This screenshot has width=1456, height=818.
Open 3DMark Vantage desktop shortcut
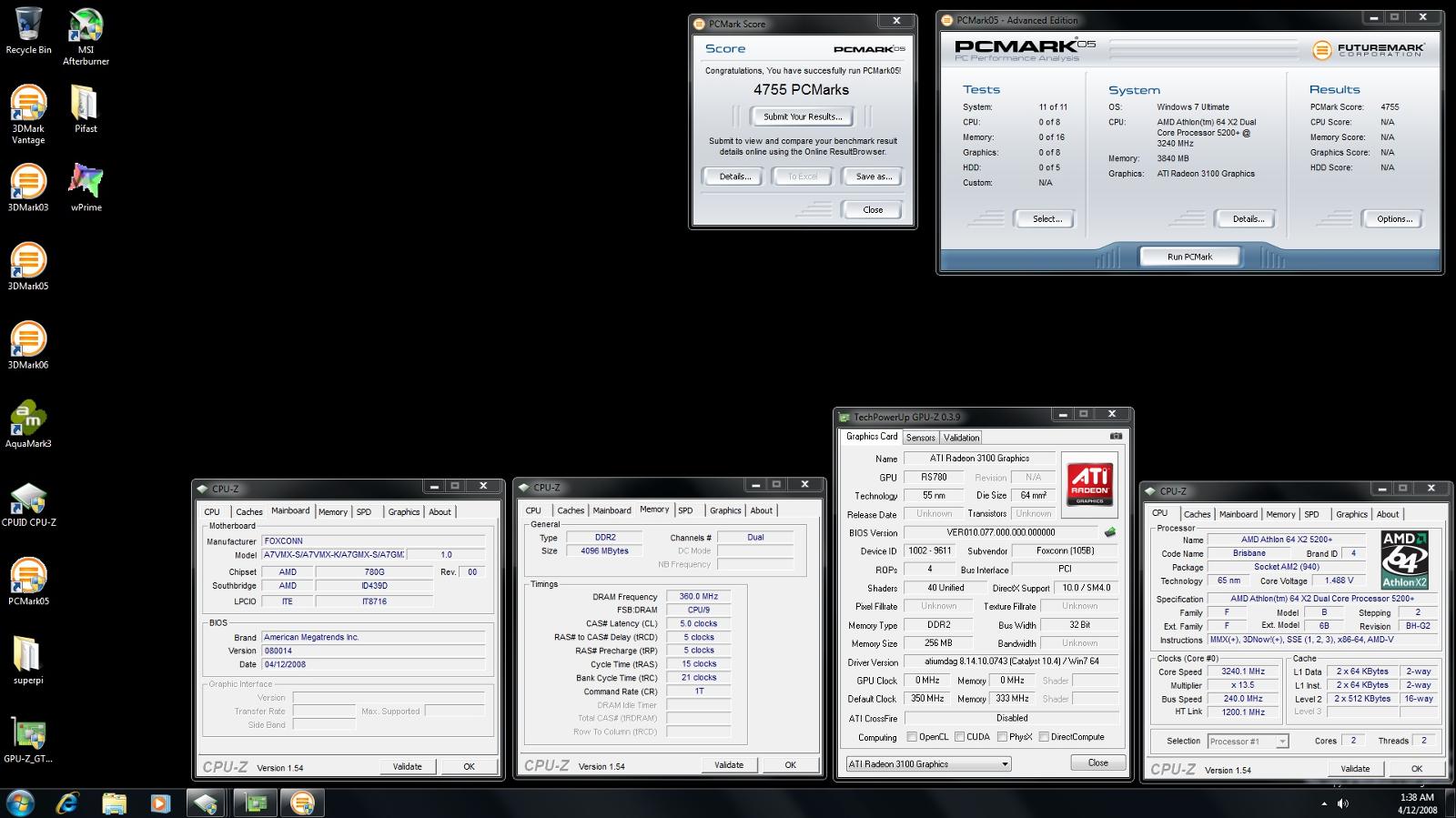pyautogui.click(x=28, y=115)
